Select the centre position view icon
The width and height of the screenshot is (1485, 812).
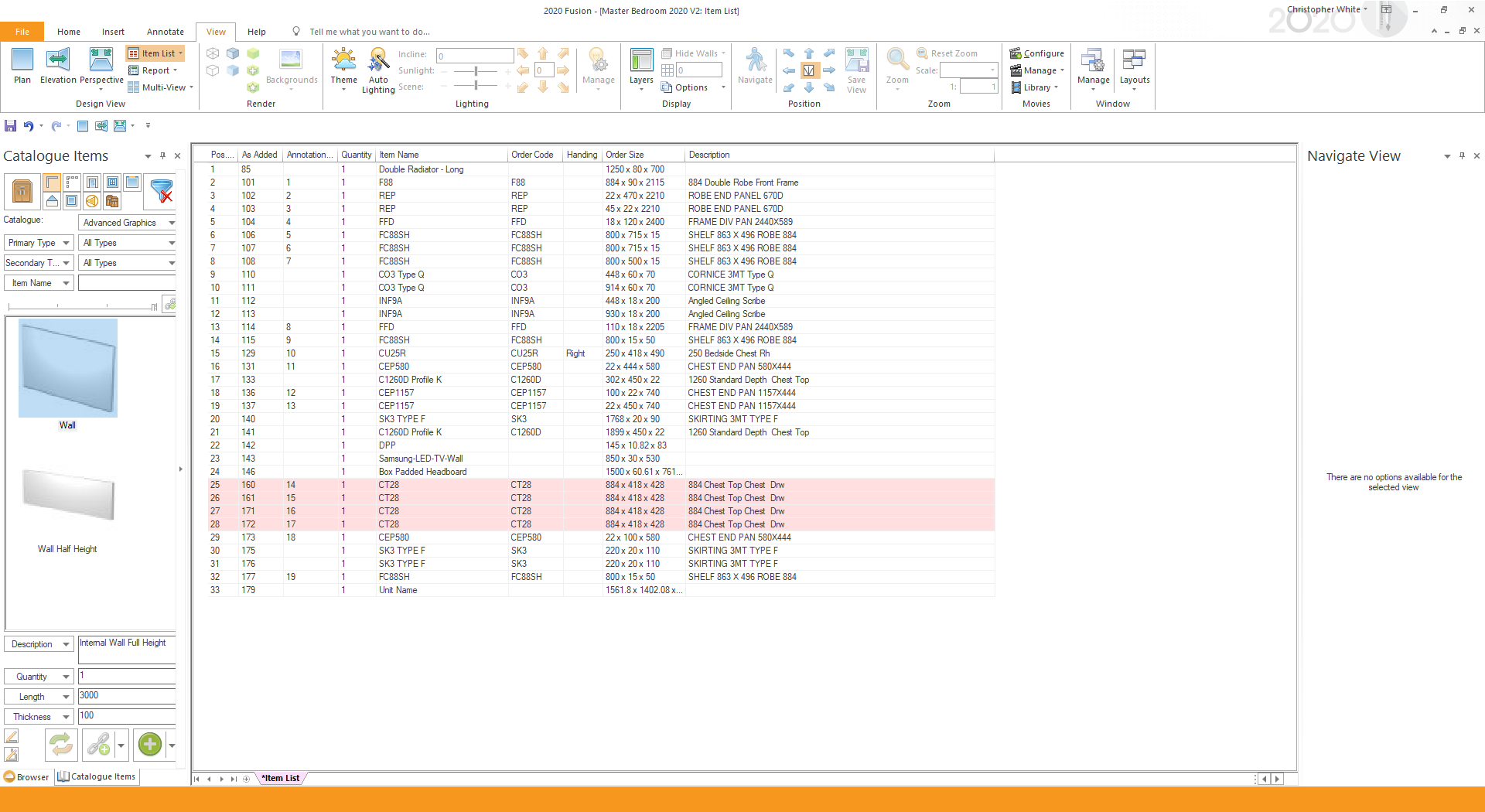808,70
